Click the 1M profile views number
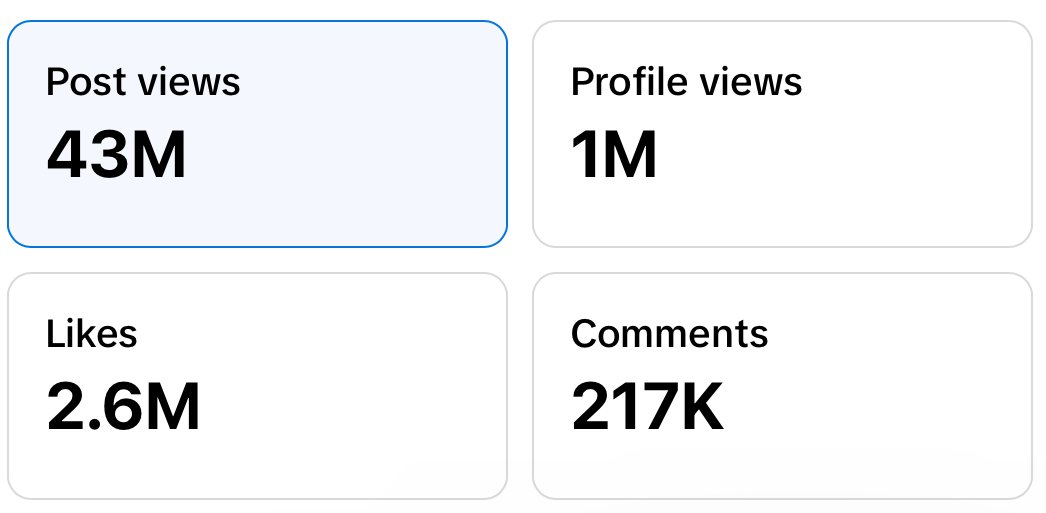The height and width of the screenshot is (513, 1046). coord(614,155)
